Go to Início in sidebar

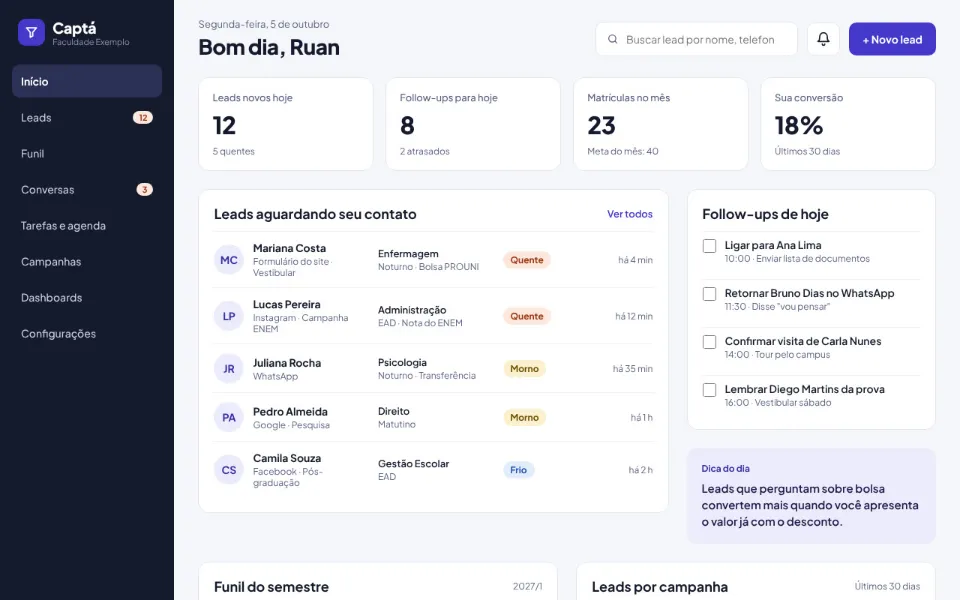pyautogui.click(x=87, y=81)
